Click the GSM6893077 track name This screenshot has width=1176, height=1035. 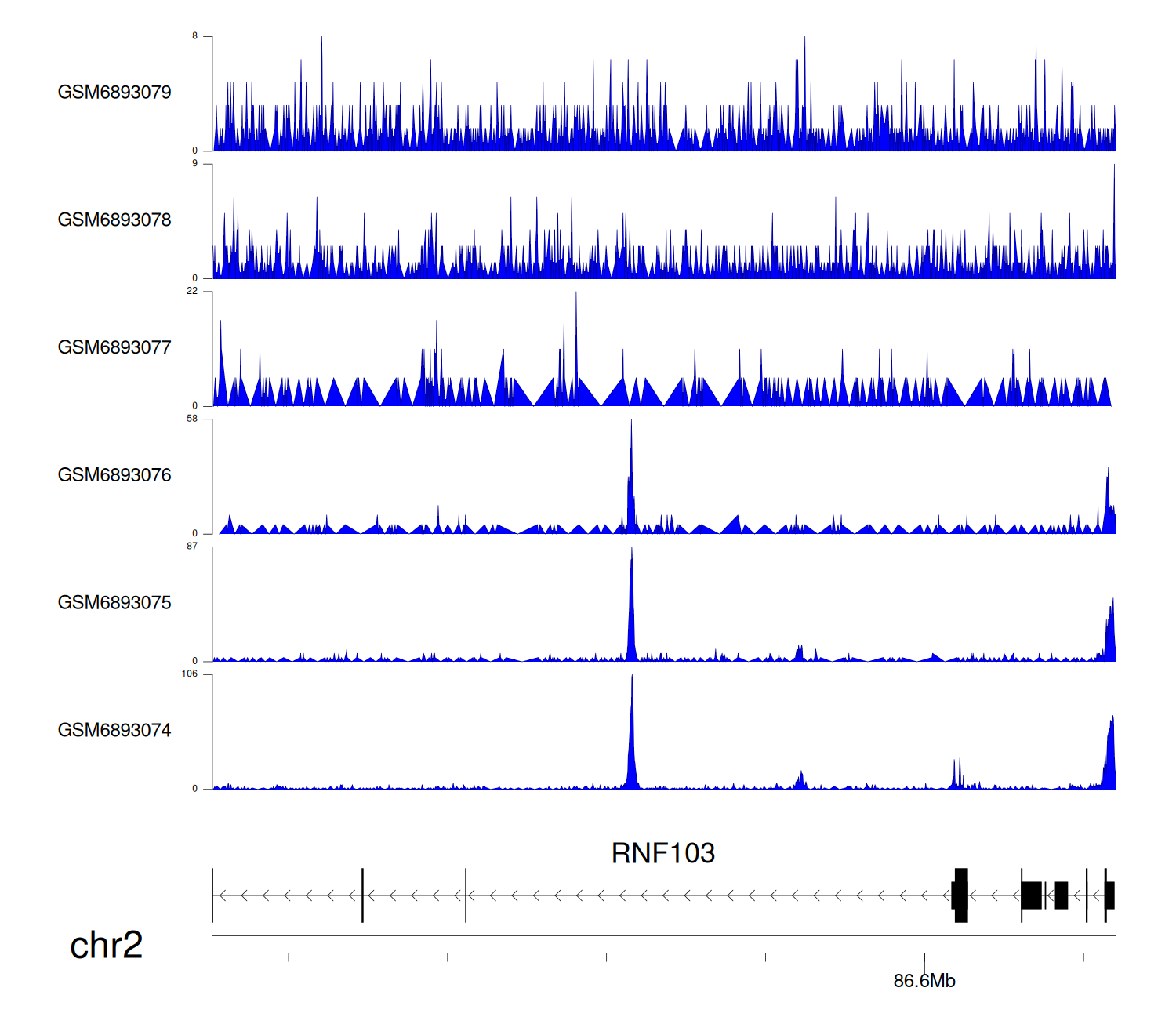point(114,348)
